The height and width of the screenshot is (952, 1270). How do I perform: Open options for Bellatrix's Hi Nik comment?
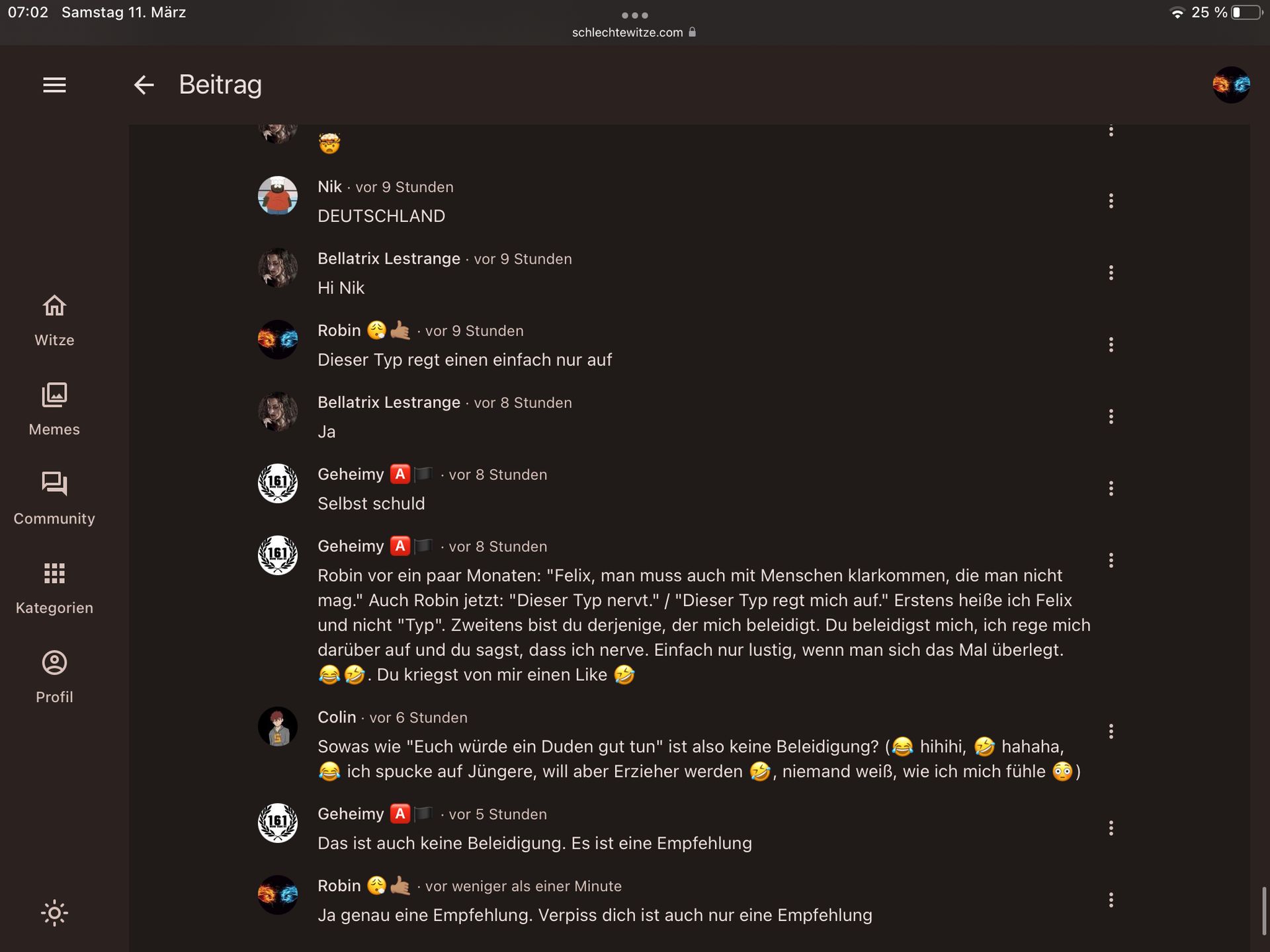[1111, 273]
